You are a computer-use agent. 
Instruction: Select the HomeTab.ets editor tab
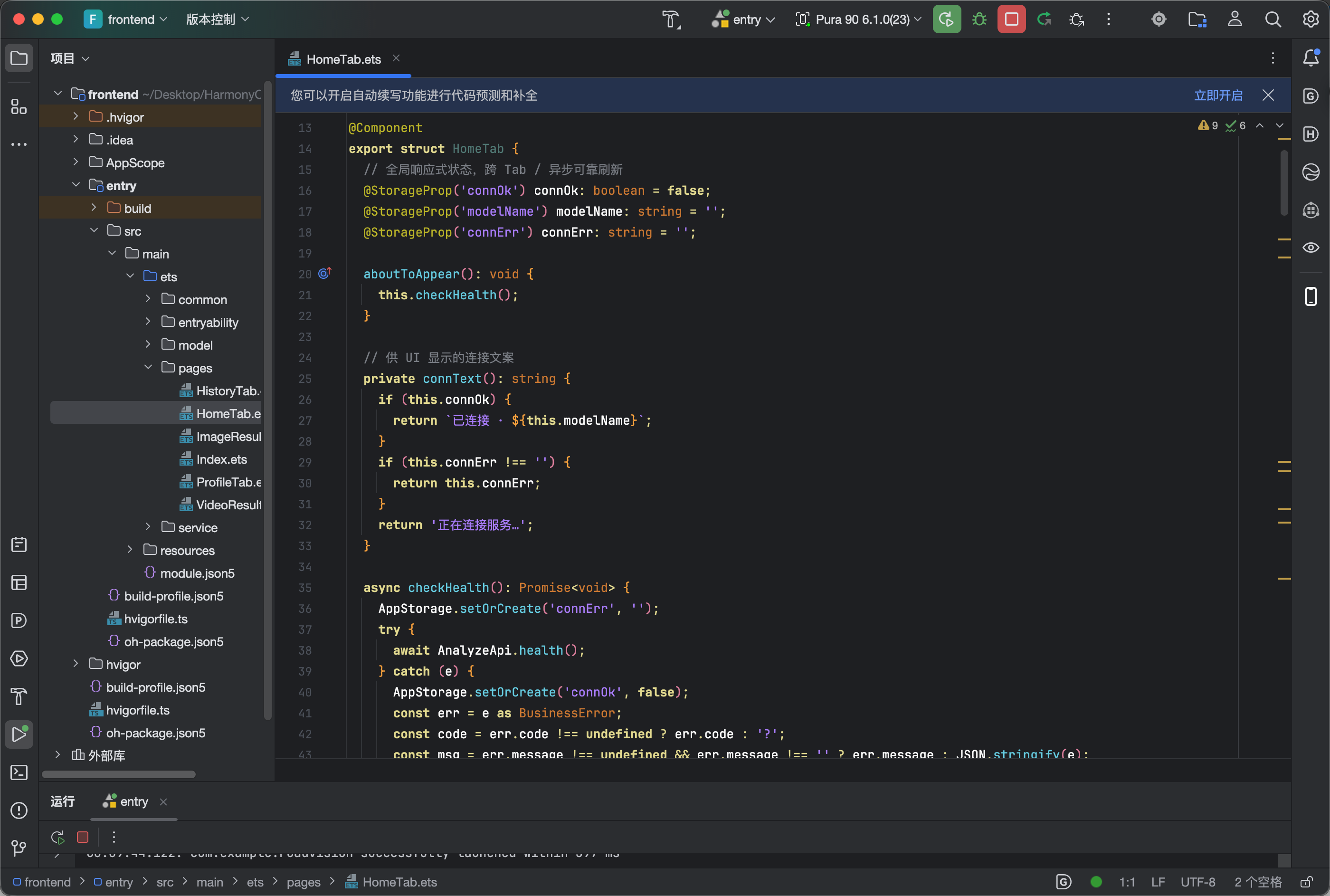point(343,59)
